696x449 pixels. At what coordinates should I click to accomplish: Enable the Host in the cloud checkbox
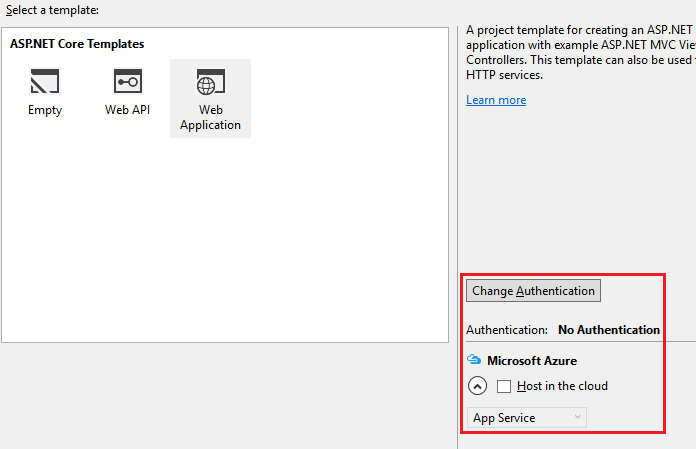(504, 386)
